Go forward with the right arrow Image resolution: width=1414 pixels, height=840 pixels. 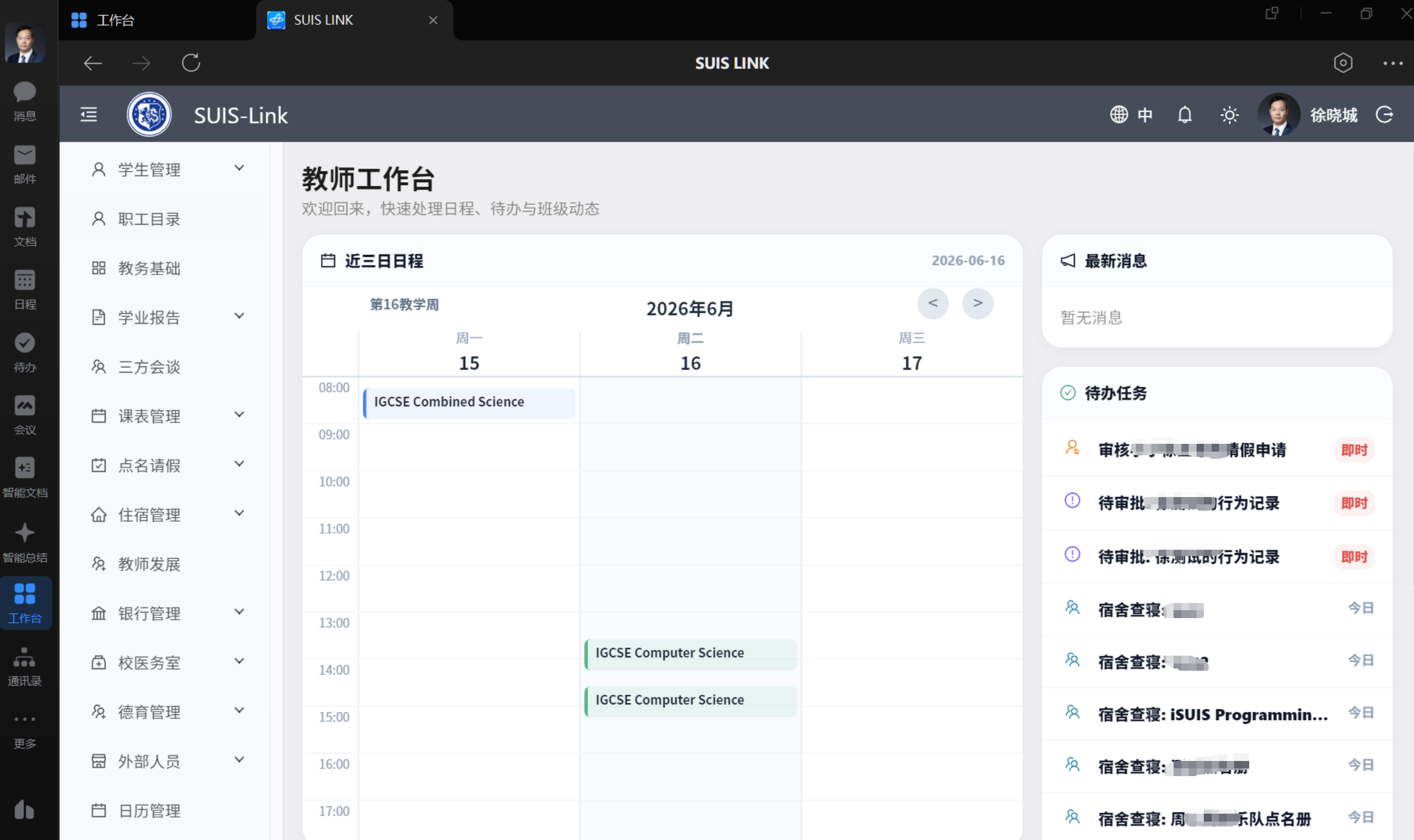click(141, 63)
